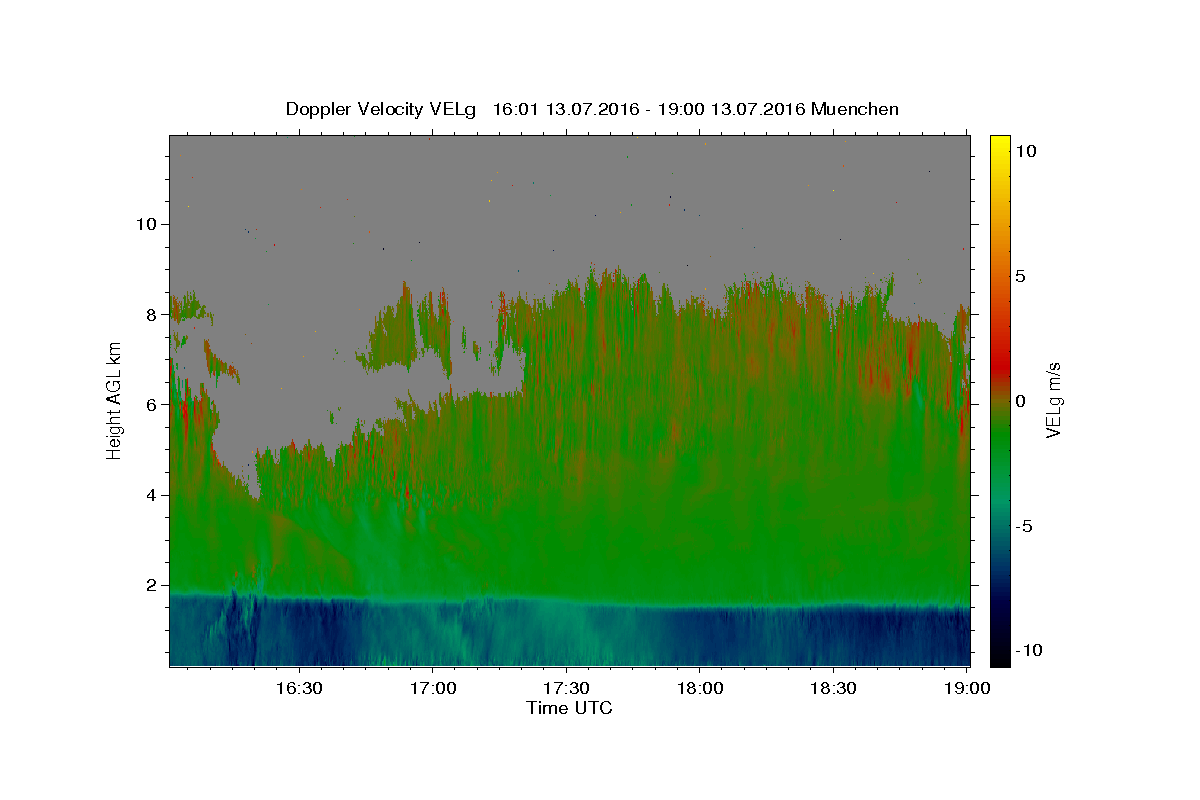The image size is (1200, 800).
Task: Click the 8 km height tick label
Action: (152, 314)
